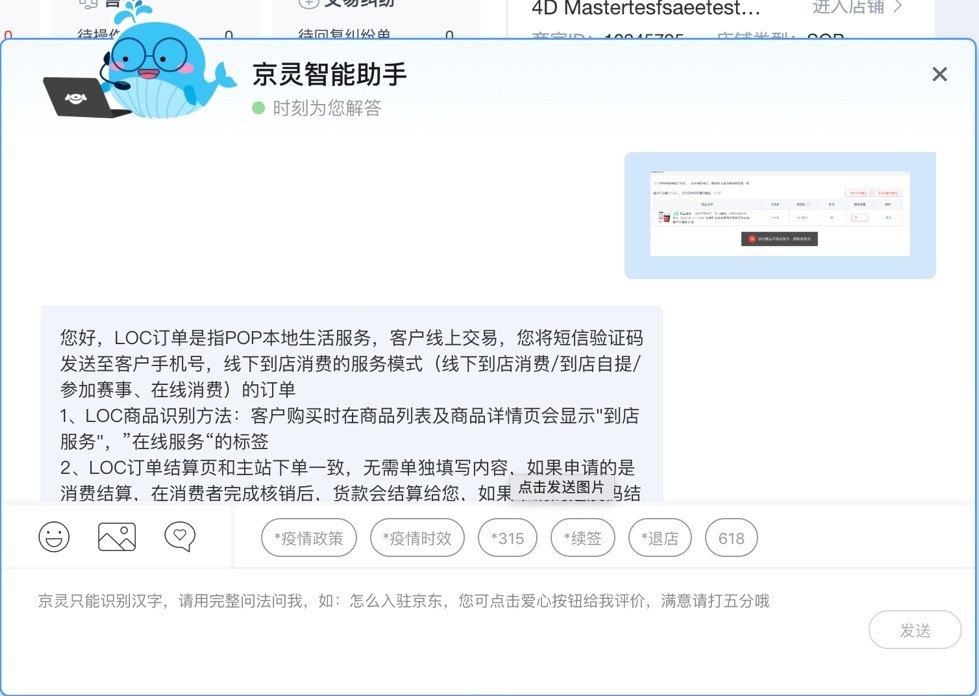Click the 发送 send button
This screenshot has height=696, width=979.
(x=915, y=630)
